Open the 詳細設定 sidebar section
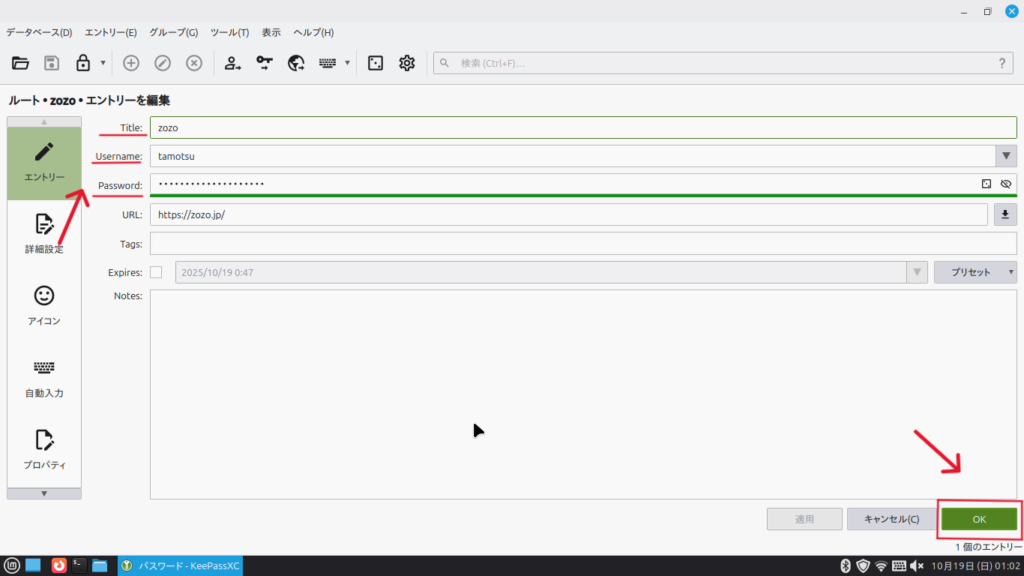The width and height of the screenshot is (1024, 576). (x=44, y=233)
